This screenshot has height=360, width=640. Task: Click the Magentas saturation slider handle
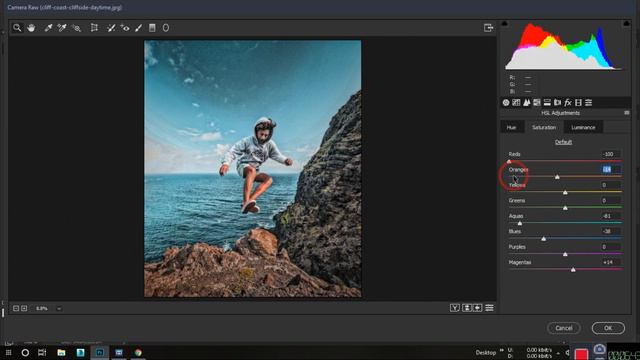click(x=573, y=270)
